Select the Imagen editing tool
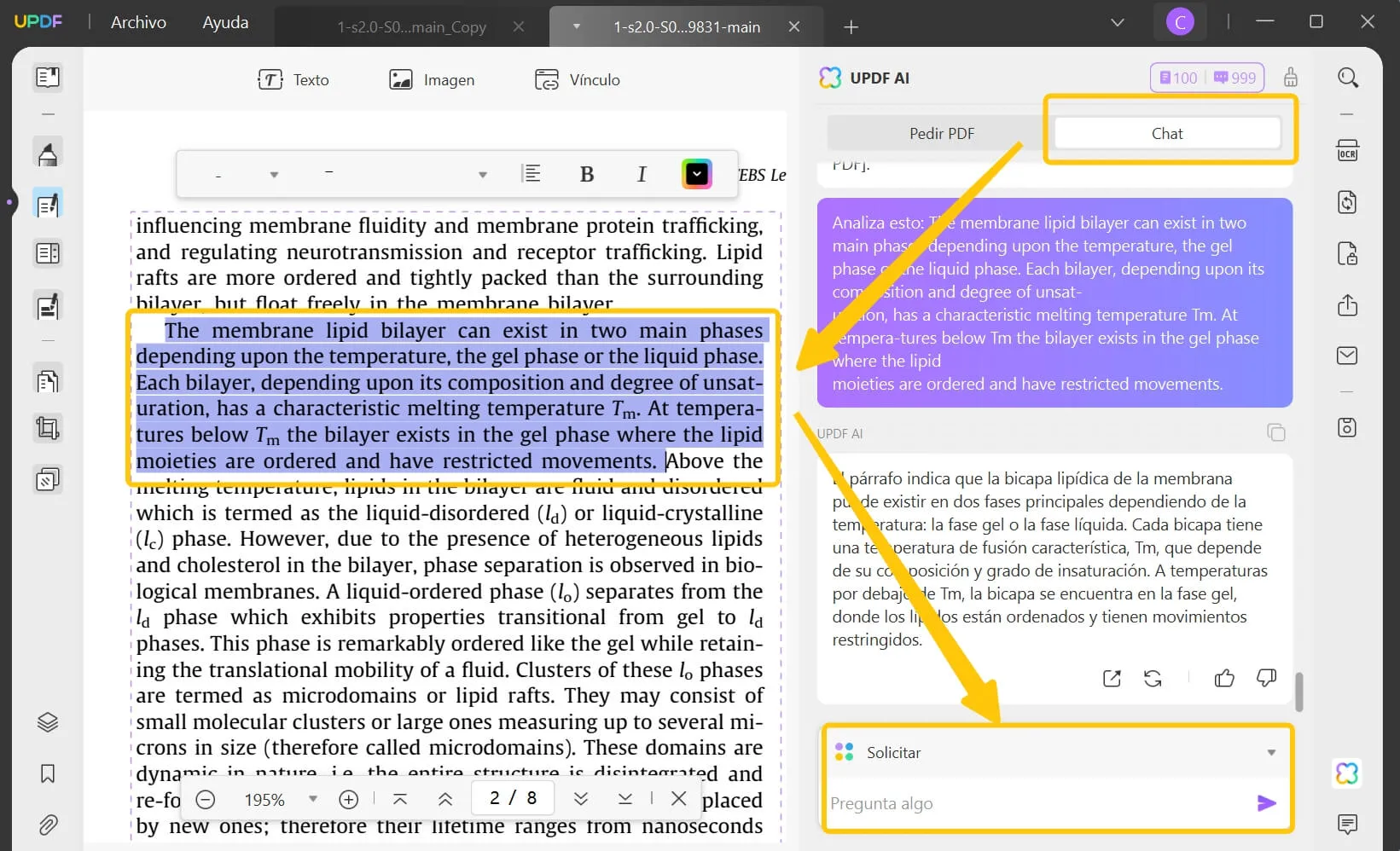 tap(432, 79)
